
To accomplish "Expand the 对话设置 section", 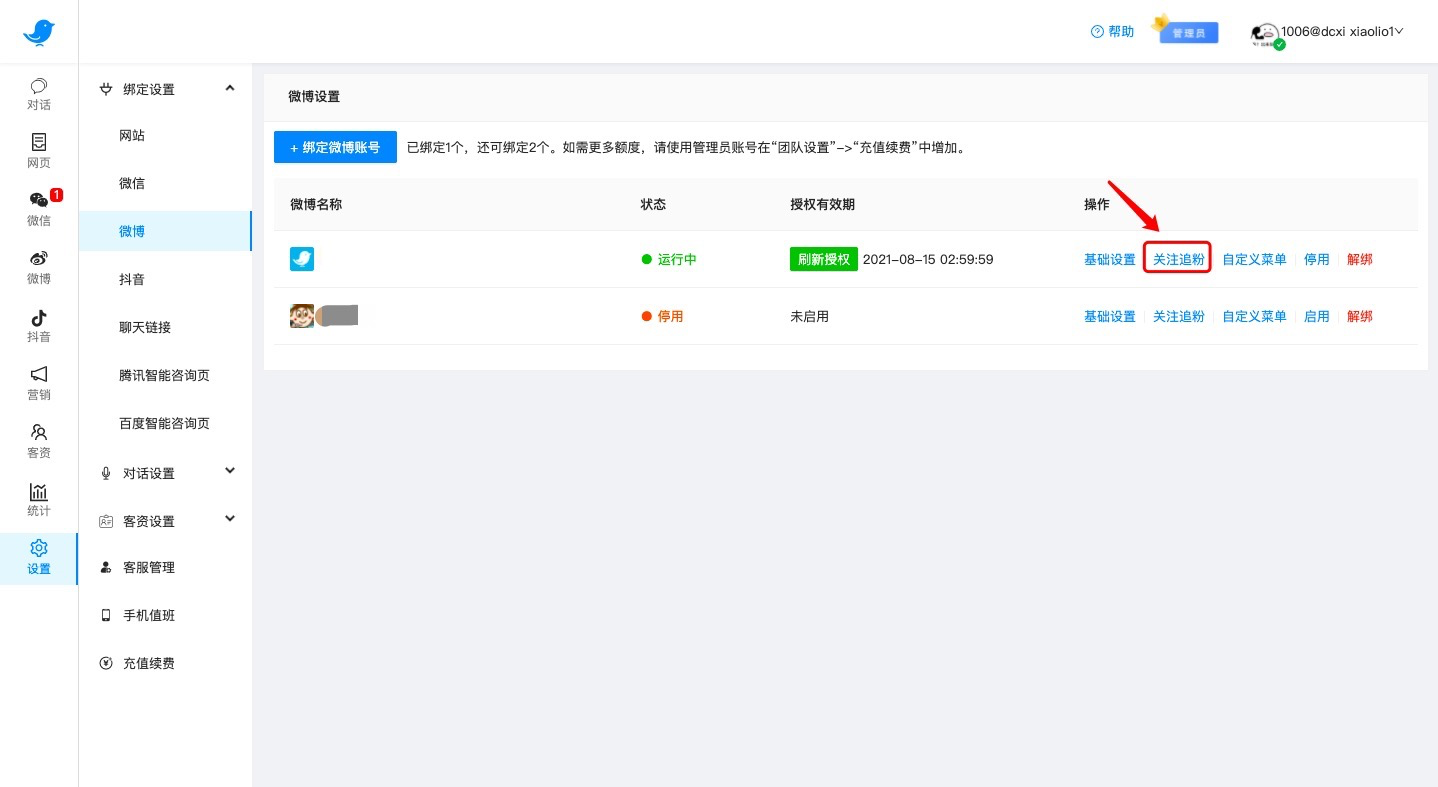I will pos(229,470).
